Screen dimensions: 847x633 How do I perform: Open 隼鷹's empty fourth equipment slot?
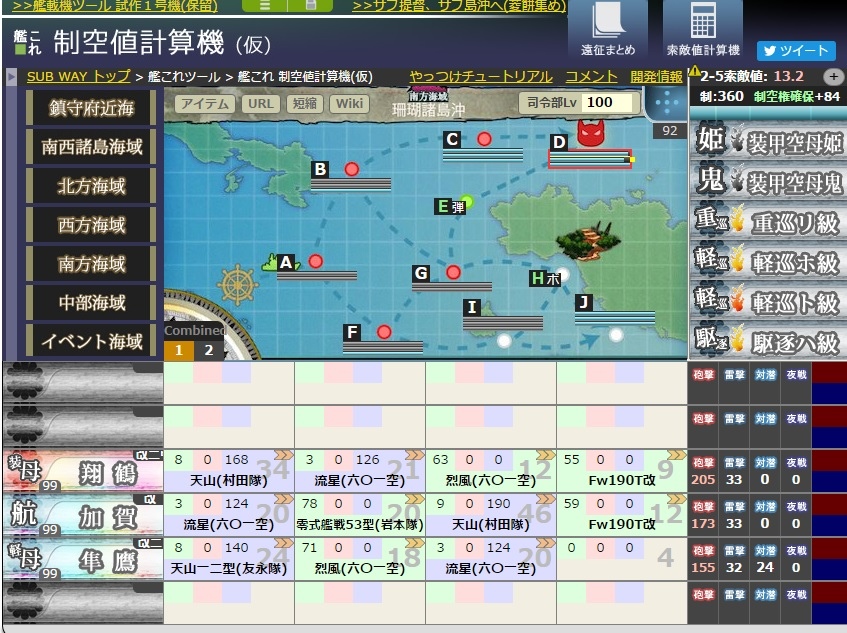[x=622, y=559]
